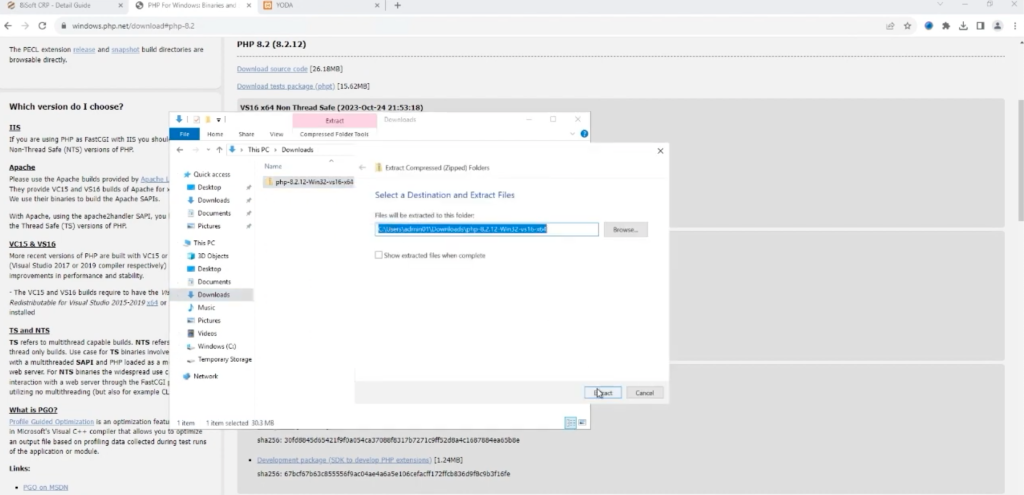Open the Share ribbon tab

tap(246, 134)
